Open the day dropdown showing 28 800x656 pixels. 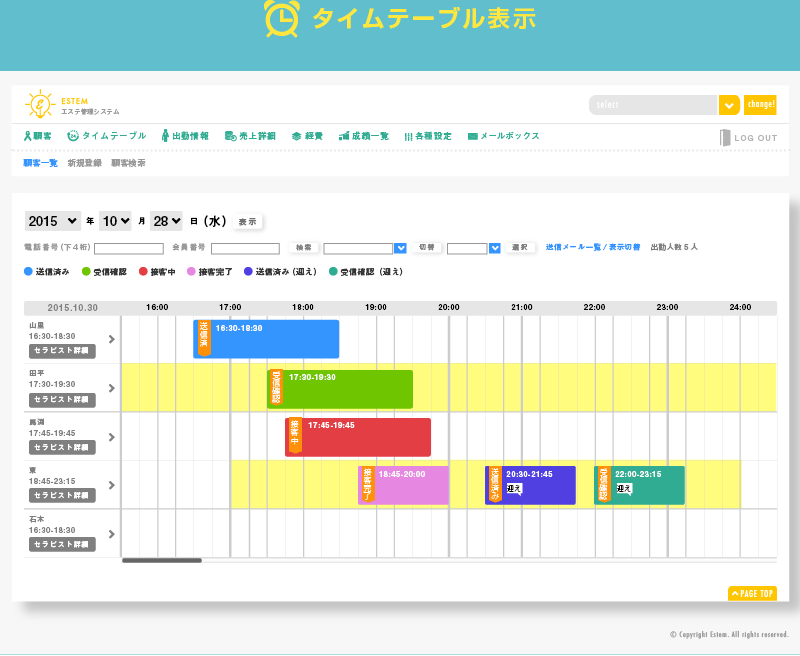166,221
